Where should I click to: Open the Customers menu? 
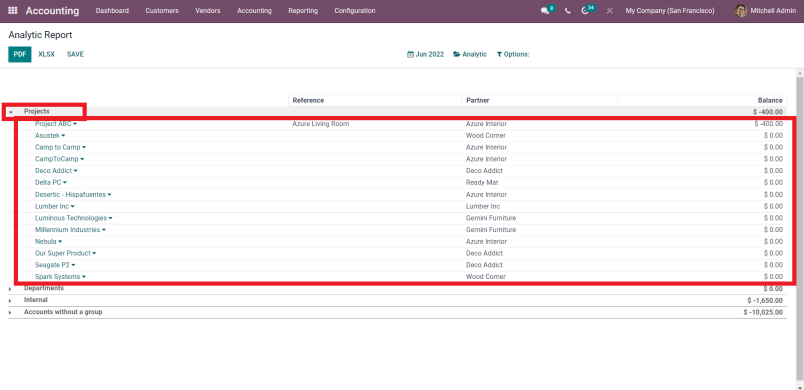pos(162,11)
